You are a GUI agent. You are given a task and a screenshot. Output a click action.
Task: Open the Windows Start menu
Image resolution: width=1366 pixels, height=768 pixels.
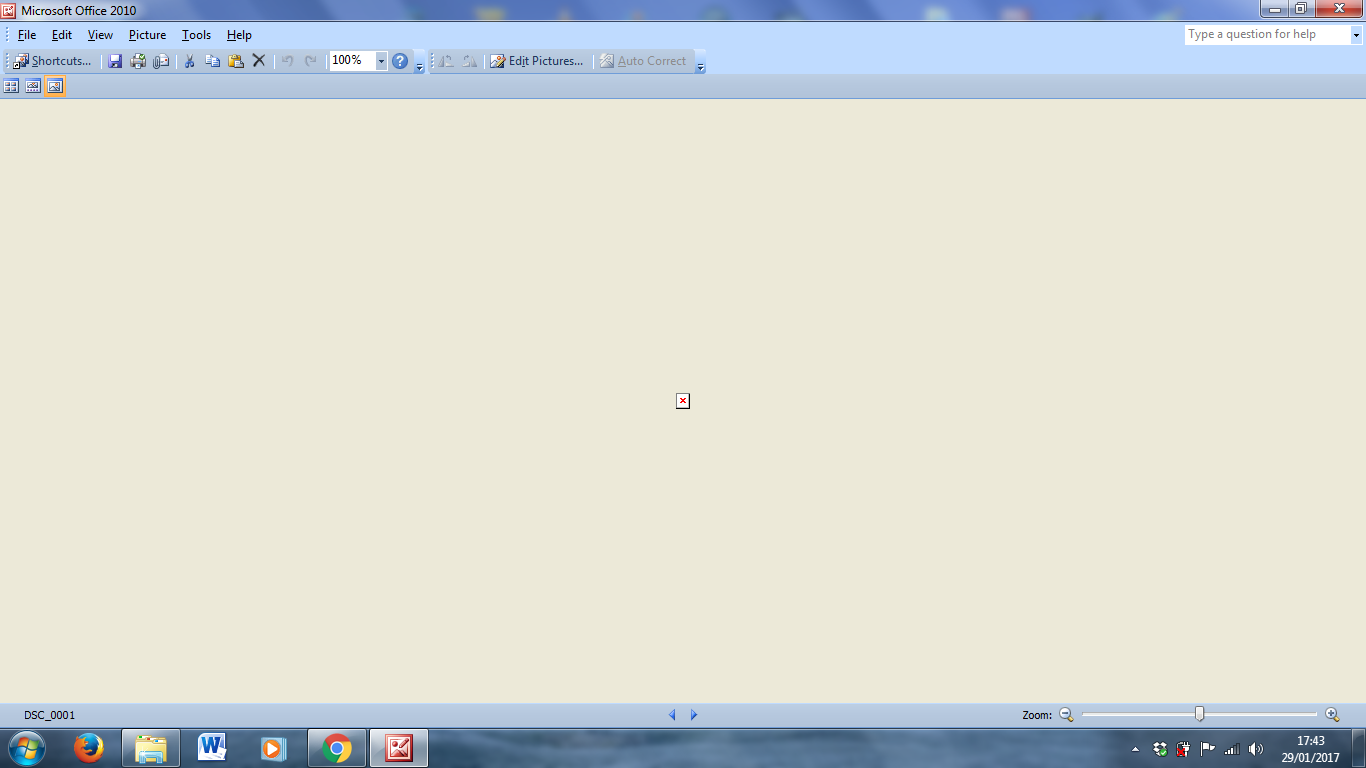coord(27,748)
